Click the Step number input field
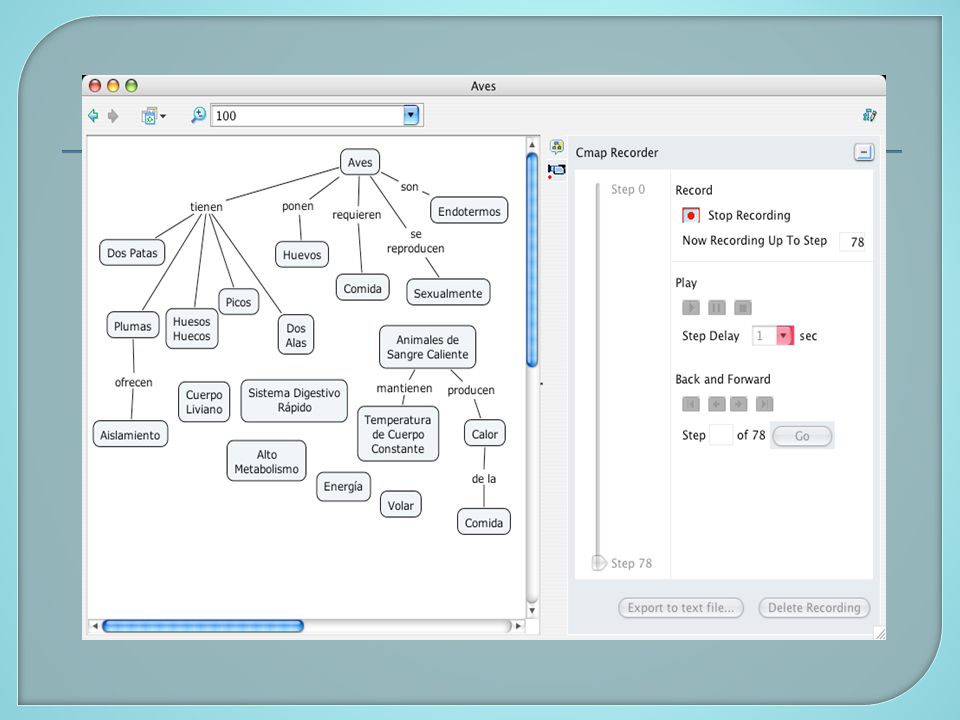The width and height of the screenshot is (960, 720). pyautogui.click(x=721, y=435)
